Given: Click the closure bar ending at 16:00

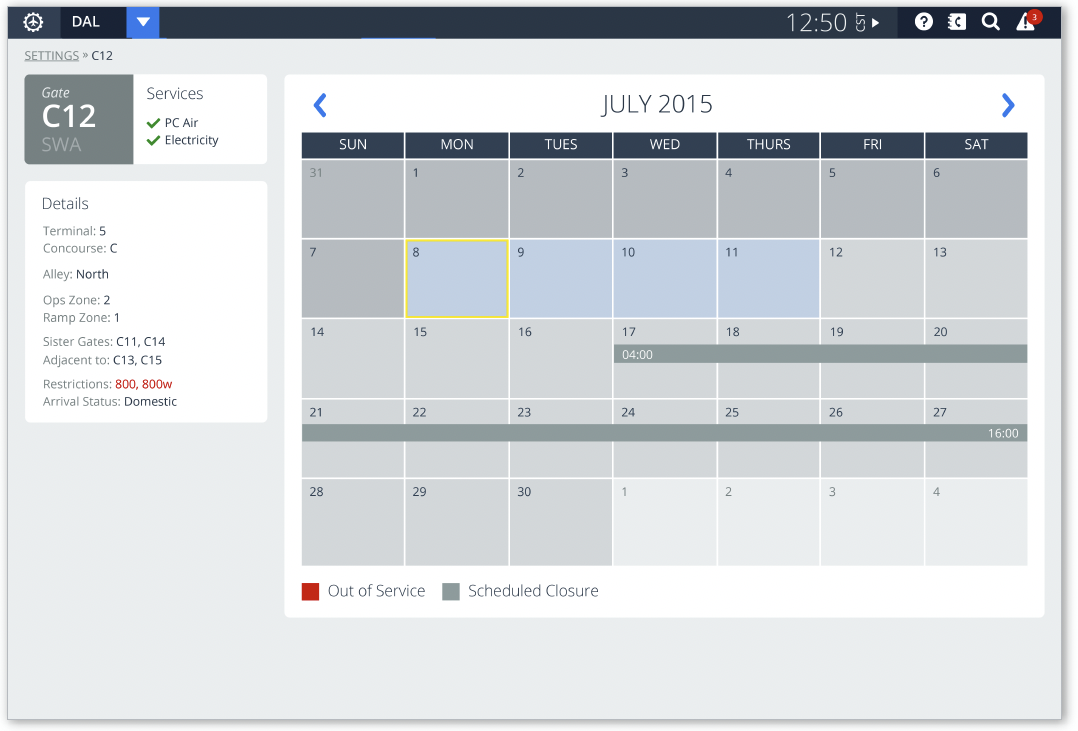Looking at the screenshot, I should [664, 433].
